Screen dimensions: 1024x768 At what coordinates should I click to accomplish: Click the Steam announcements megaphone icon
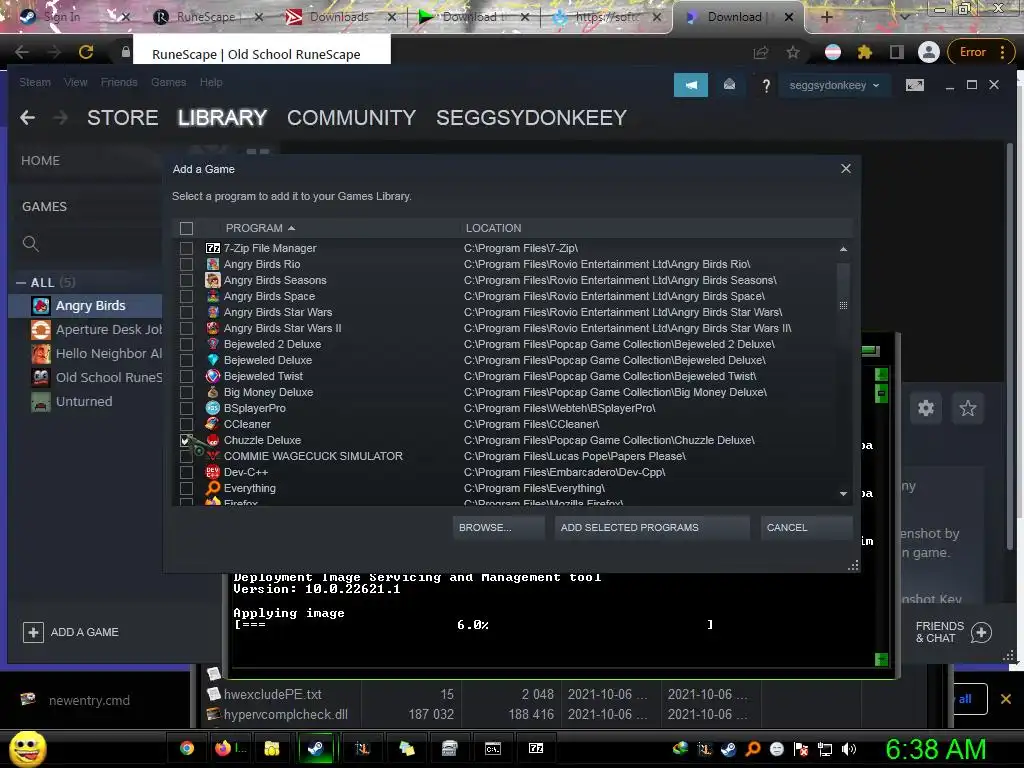[691, 85]
